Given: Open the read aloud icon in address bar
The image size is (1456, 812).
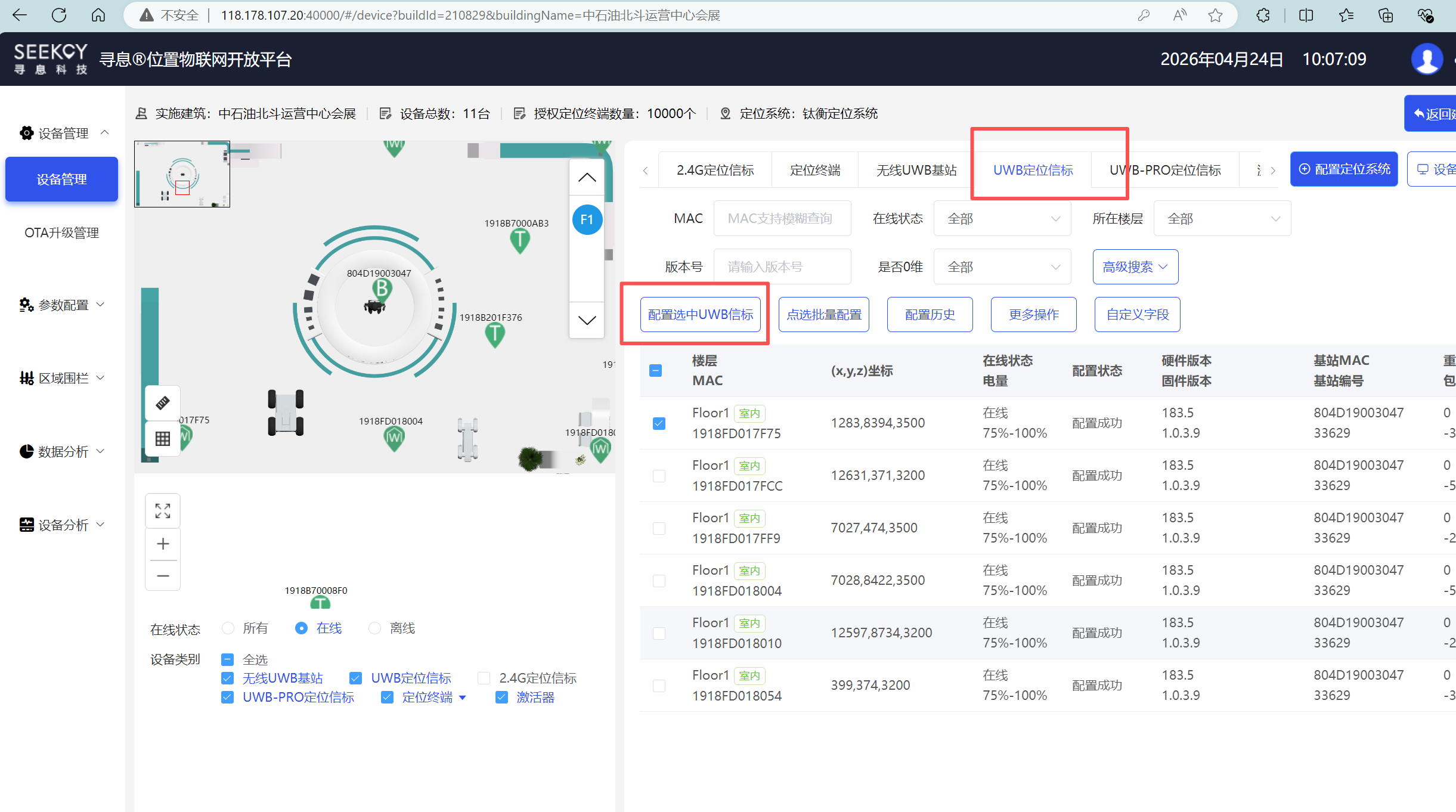Looking at the screenshot, I should pyautogui.click(x=1179, y=15).
